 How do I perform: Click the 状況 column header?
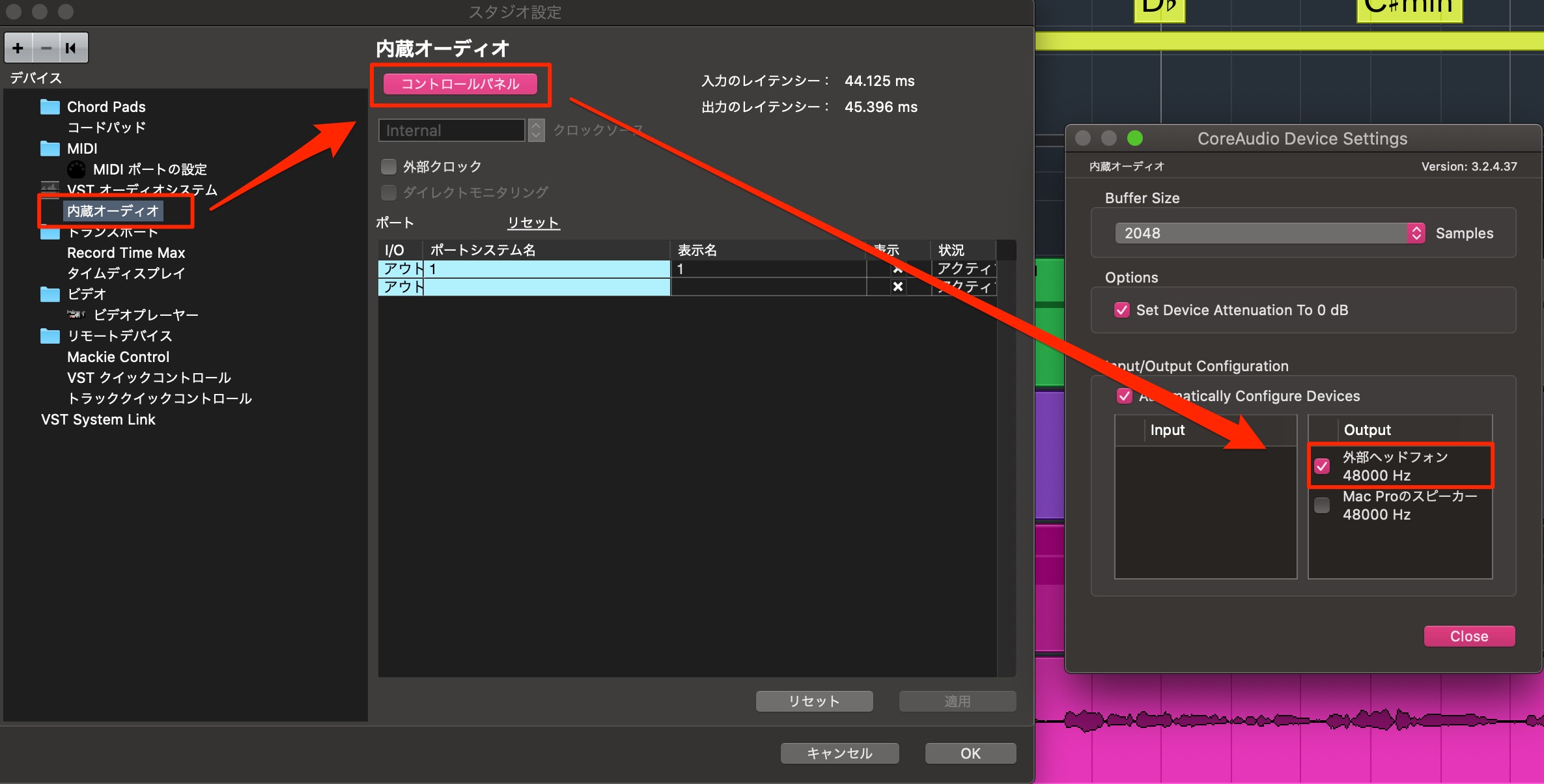coord(963,250)
